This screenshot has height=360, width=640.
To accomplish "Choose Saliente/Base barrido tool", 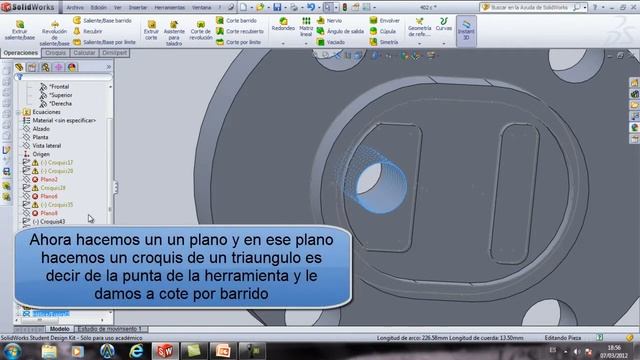I will coord(102,20).
